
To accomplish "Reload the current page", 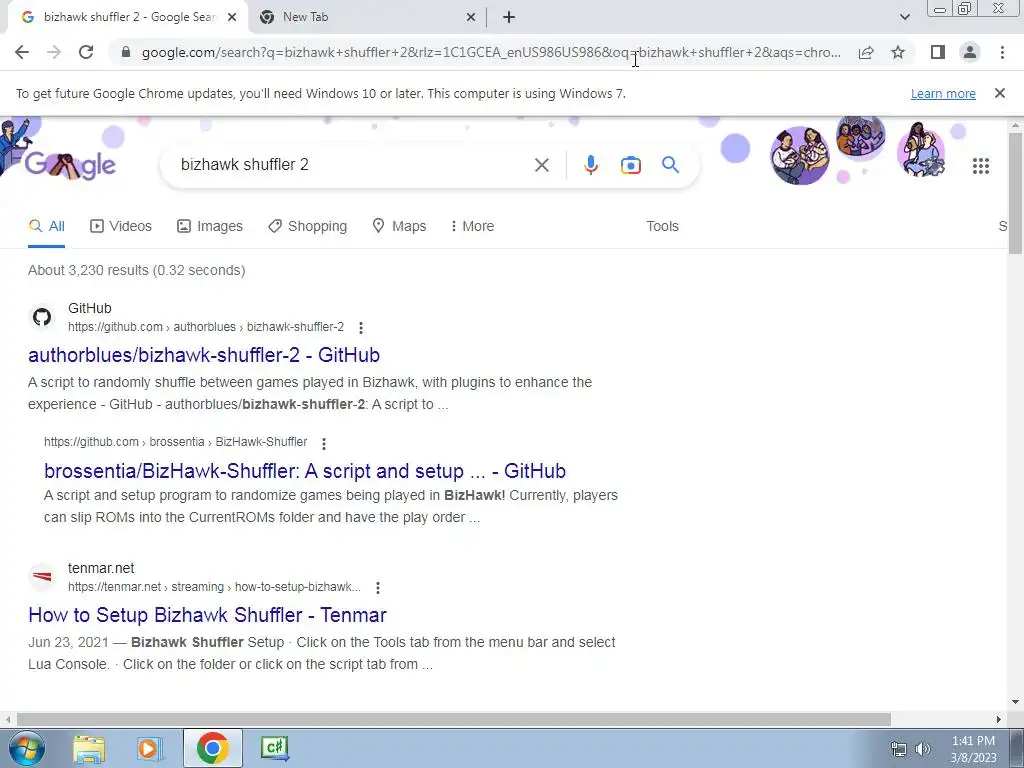I will coord(86,52).
